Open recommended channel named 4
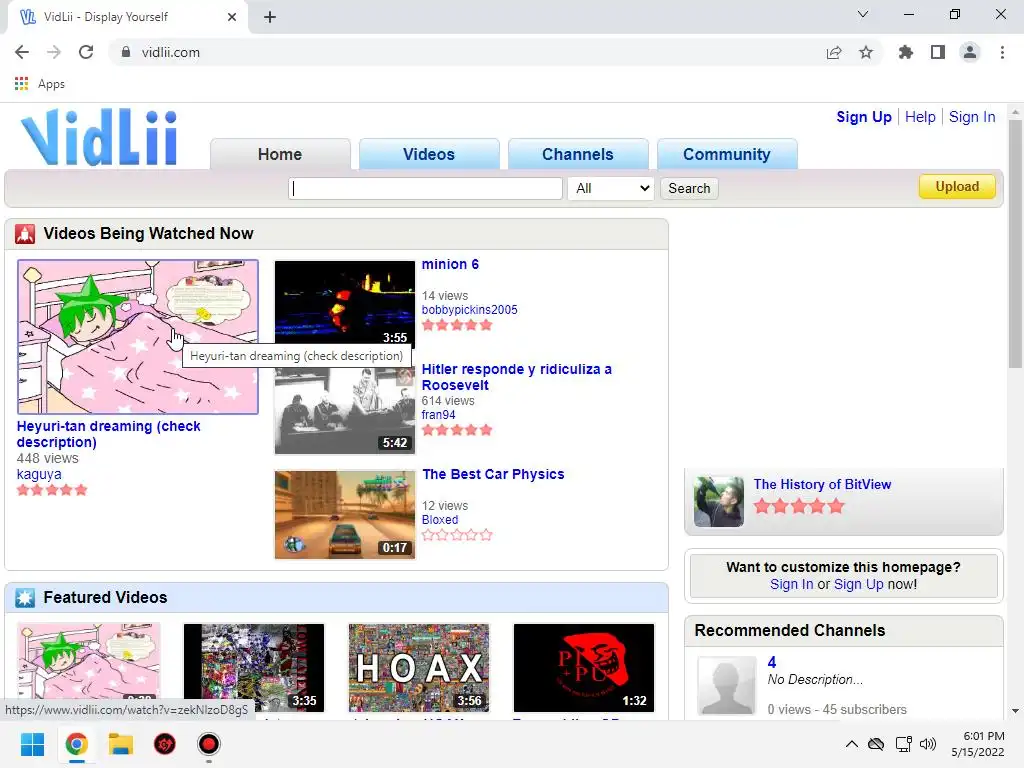This screenshot has height=768, width=1024. point(772,662)
